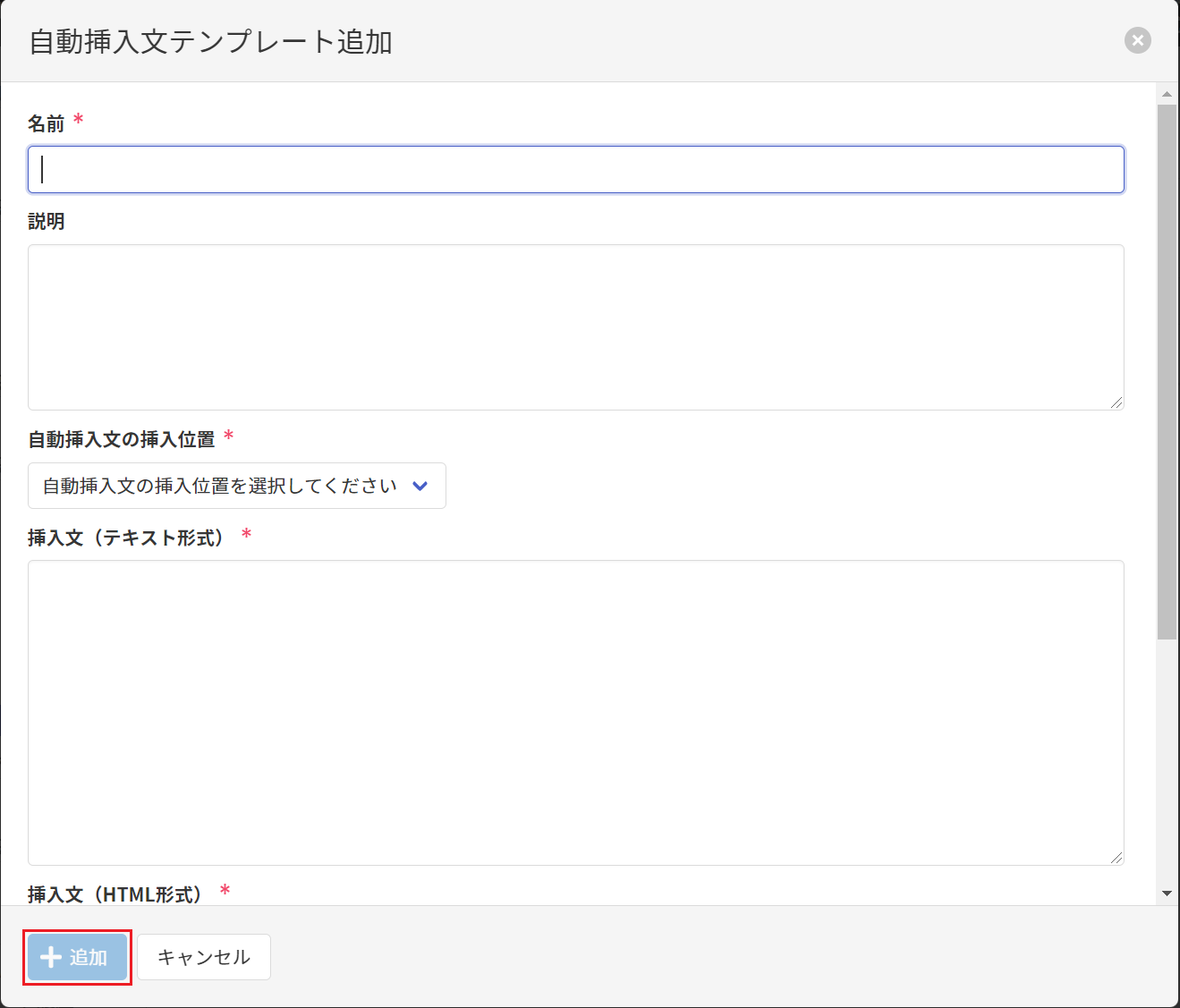Click the dialog title 自動挿入文テンプレート追加
Screen dimensions: 1180x1008
(211, 42)
